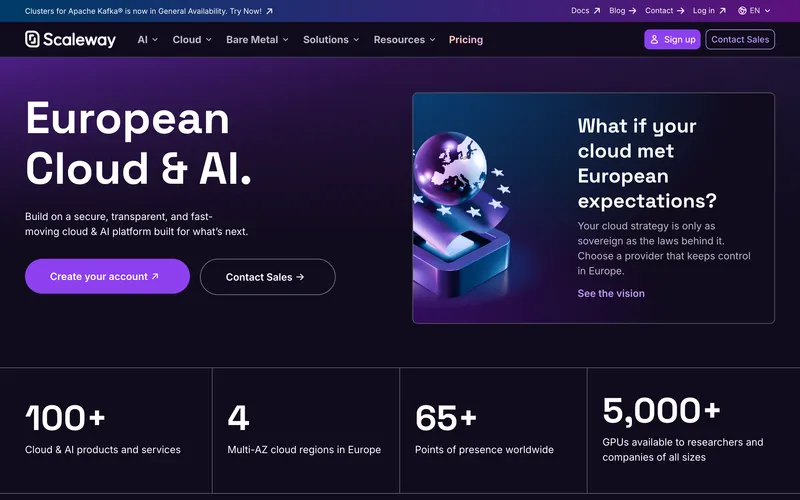The image size is (800, 500).
Task: Open the Log in link
Action: 709,11
